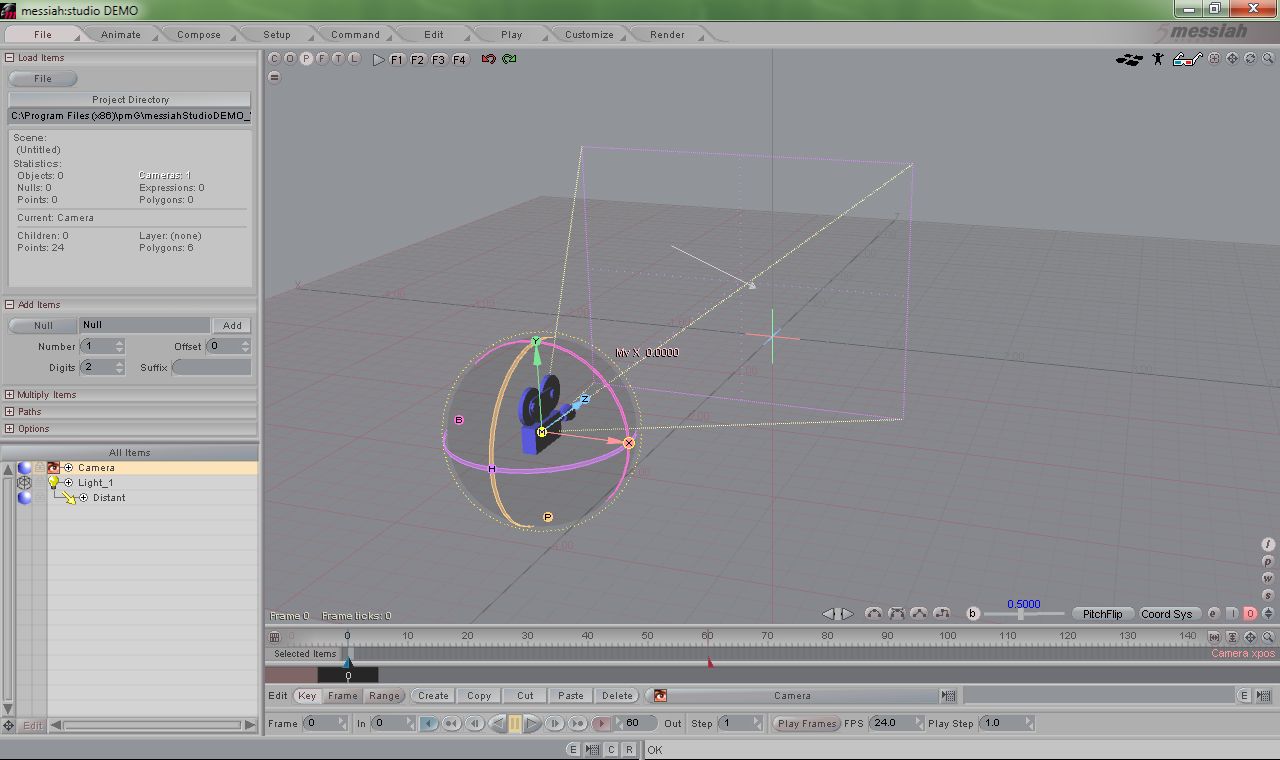The image size is (1280, 760).
Task: Click the F4 layout preset button
Action: point(460,60)
